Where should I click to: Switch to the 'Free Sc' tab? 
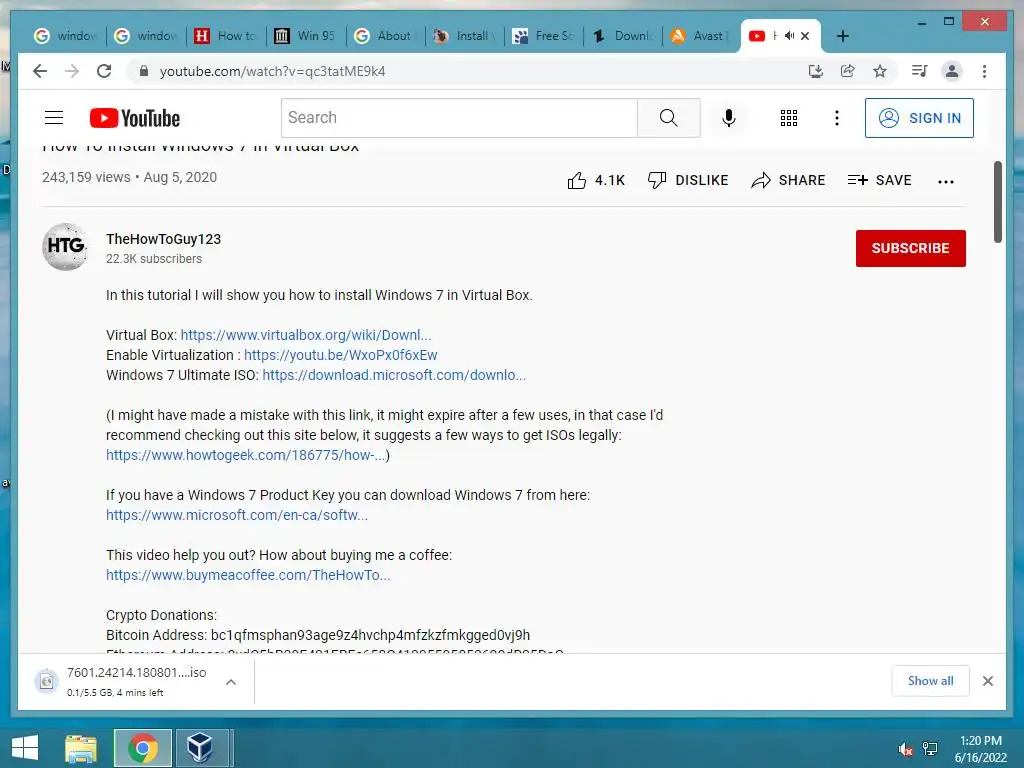[x=545, y=36]
